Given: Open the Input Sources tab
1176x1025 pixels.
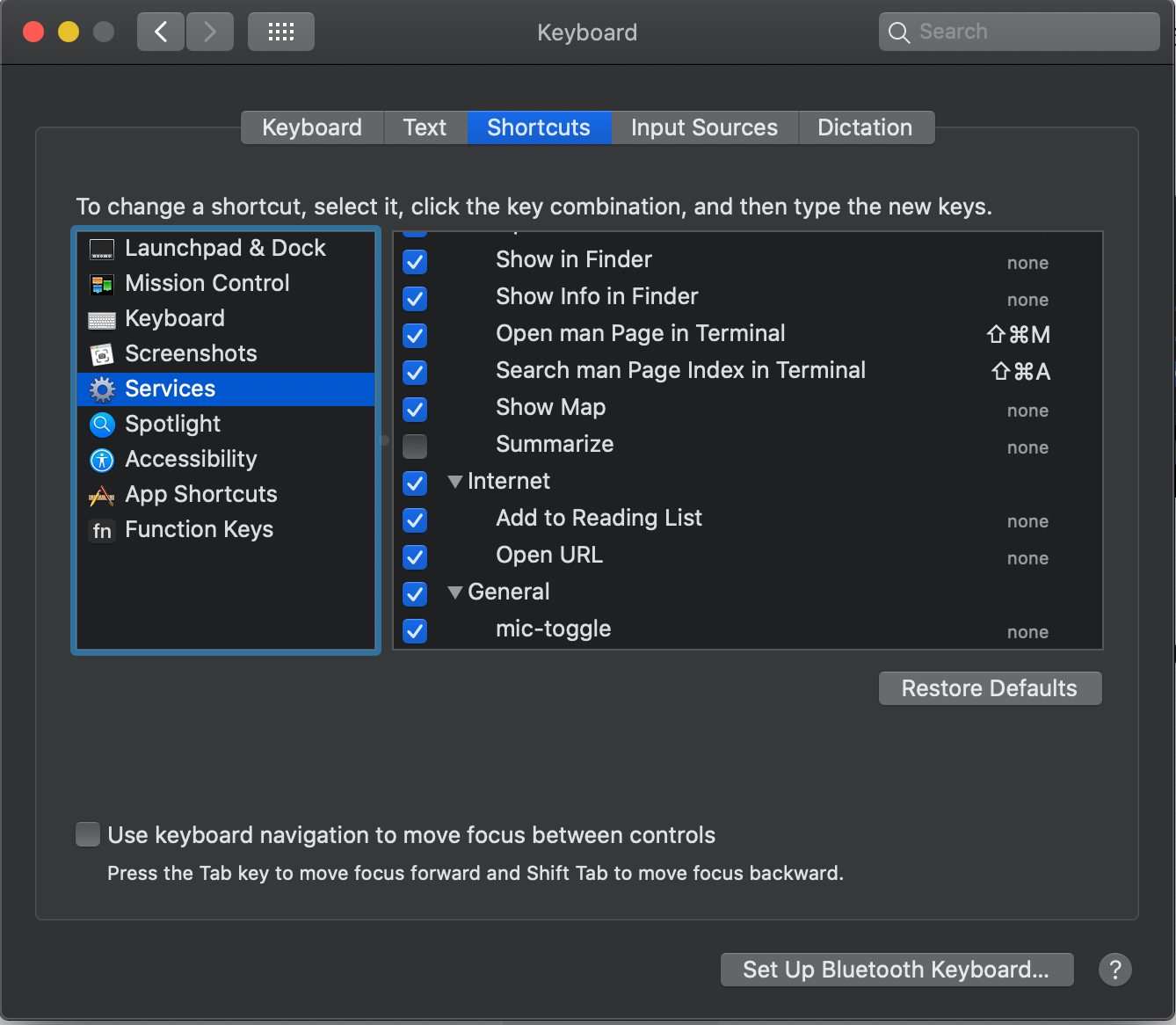Looking at the screenshot, I should [704, 127].
